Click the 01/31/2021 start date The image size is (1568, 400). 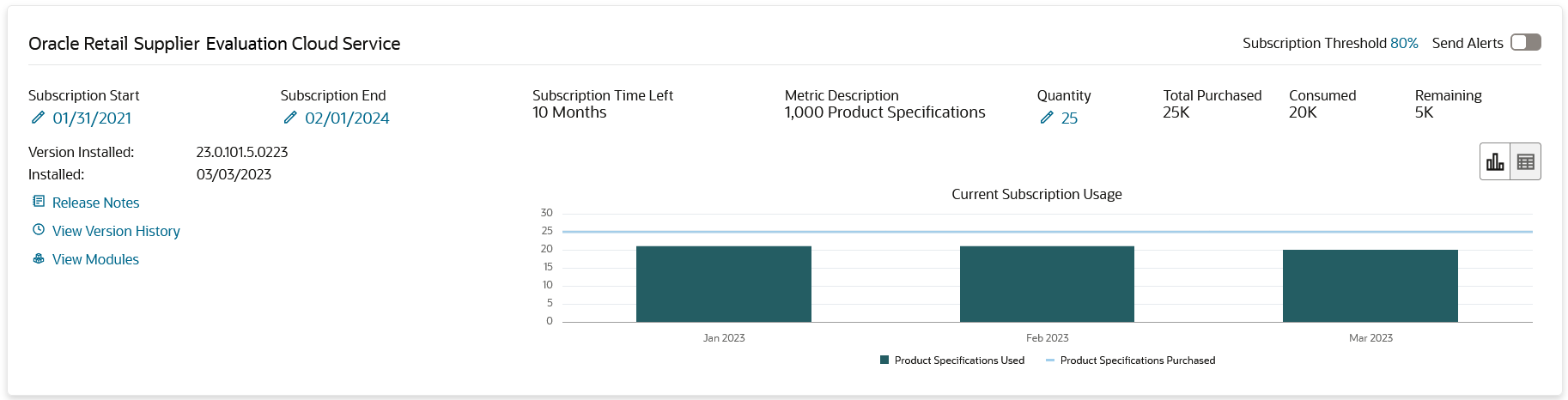click(x=92, y=118)
